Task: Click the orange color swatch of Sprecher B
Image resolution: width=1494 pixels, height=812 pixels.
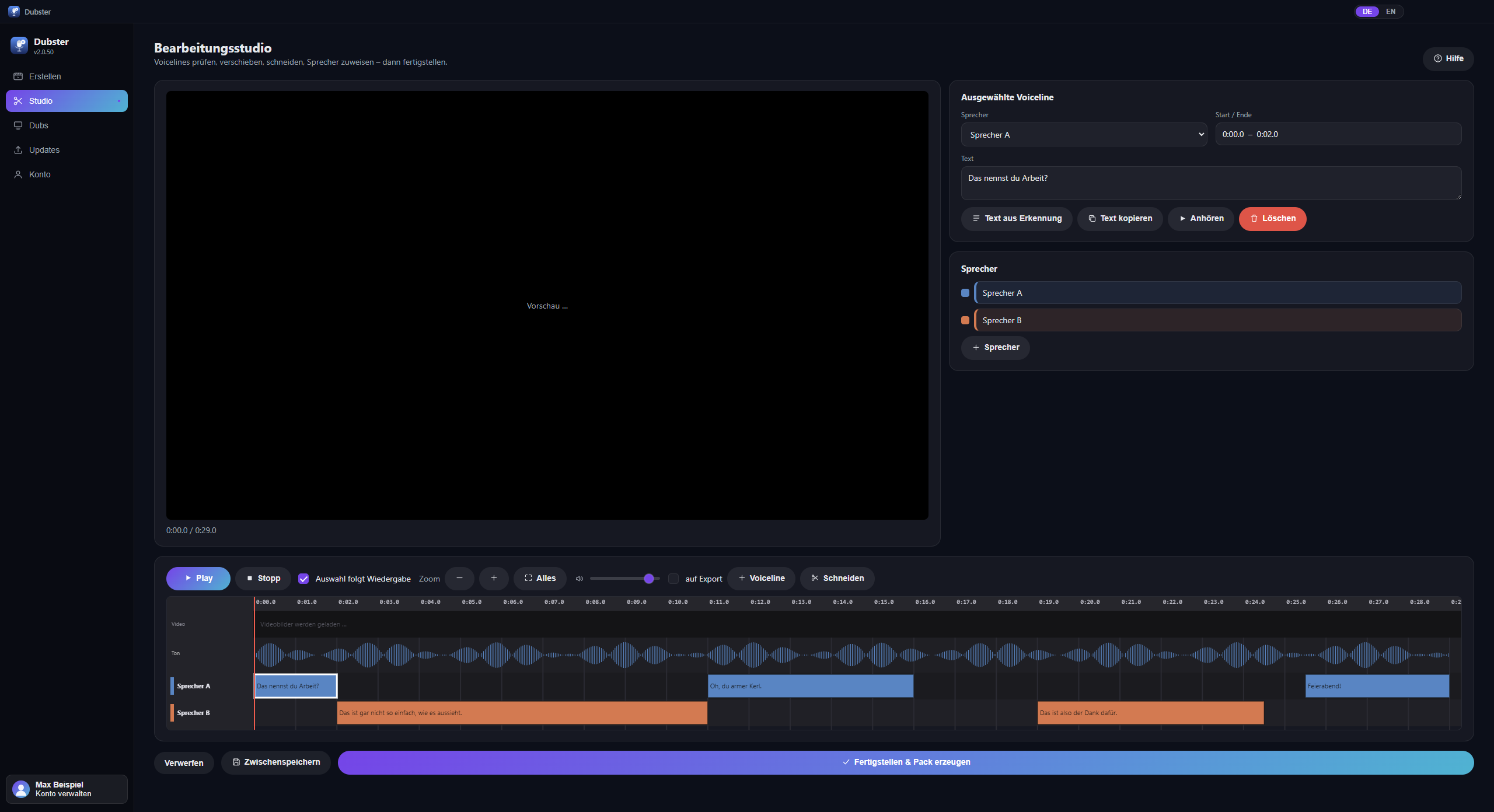Action: click(x=965, y=320)
